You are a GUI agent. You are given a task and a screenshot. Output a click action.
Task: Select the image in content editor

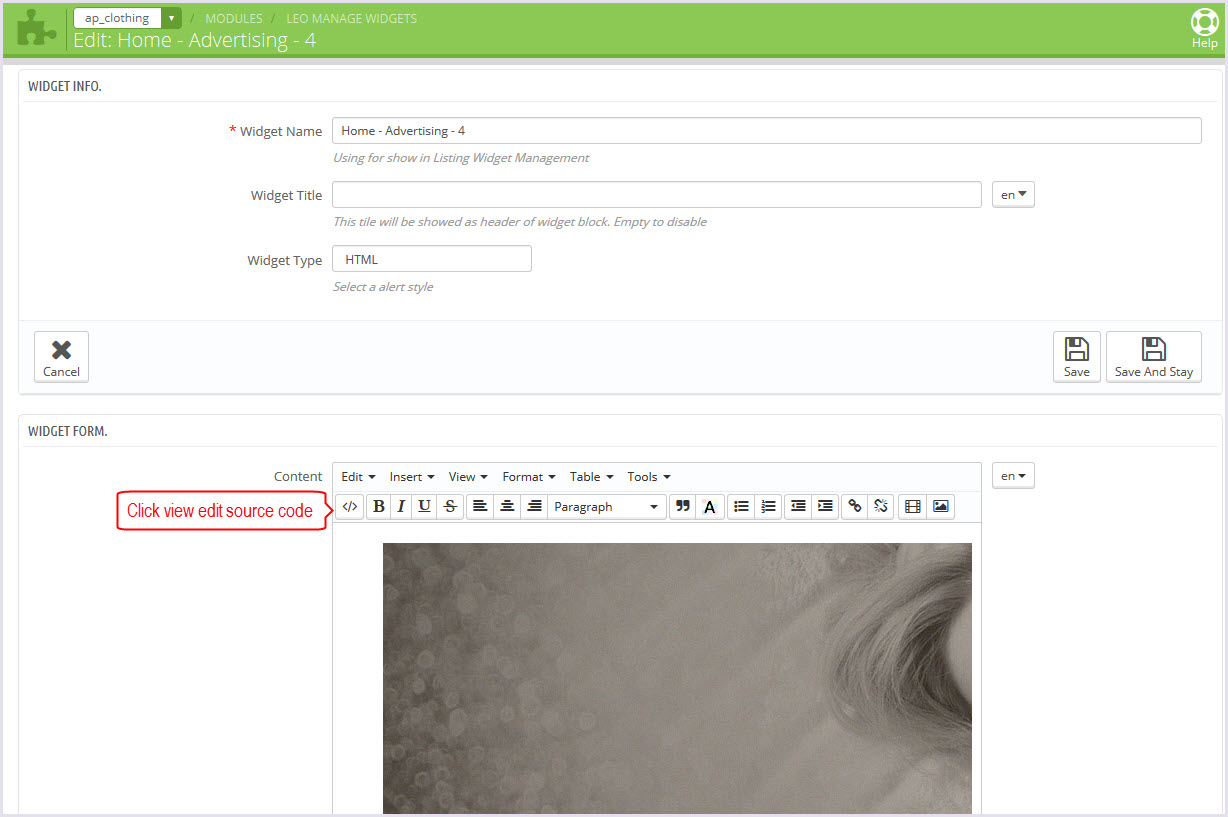click(x=677, y=678)
